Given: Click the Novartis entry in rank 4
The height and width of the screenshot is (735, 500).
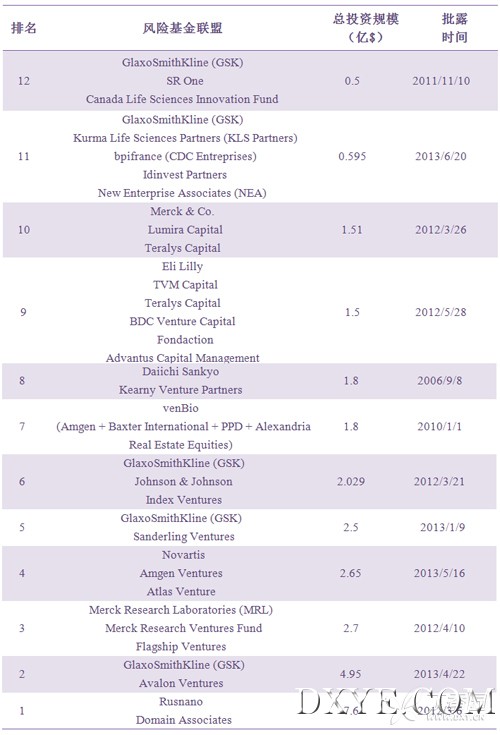Looking at the screenshot, I should click(x=183, y=555).
